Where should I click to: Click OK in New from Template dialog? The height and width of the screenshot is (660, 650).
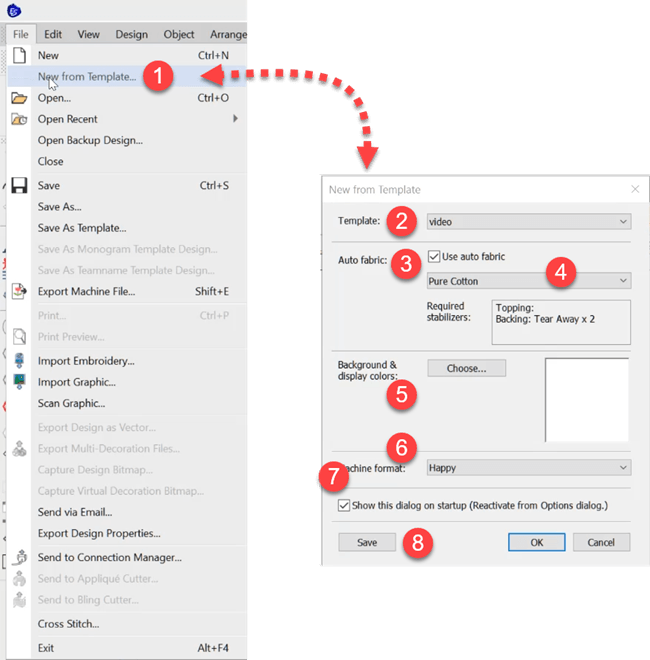(x=538, y=542)
